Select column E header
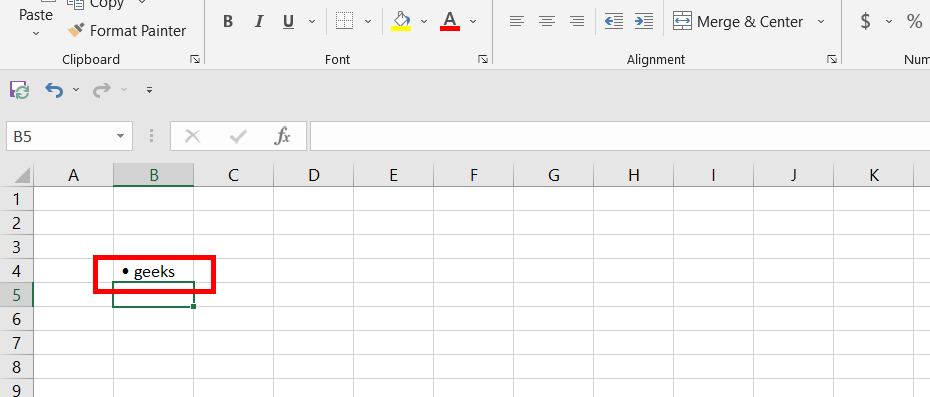The height and width of the screenshot is (397, 930). [x=393, y=175]
